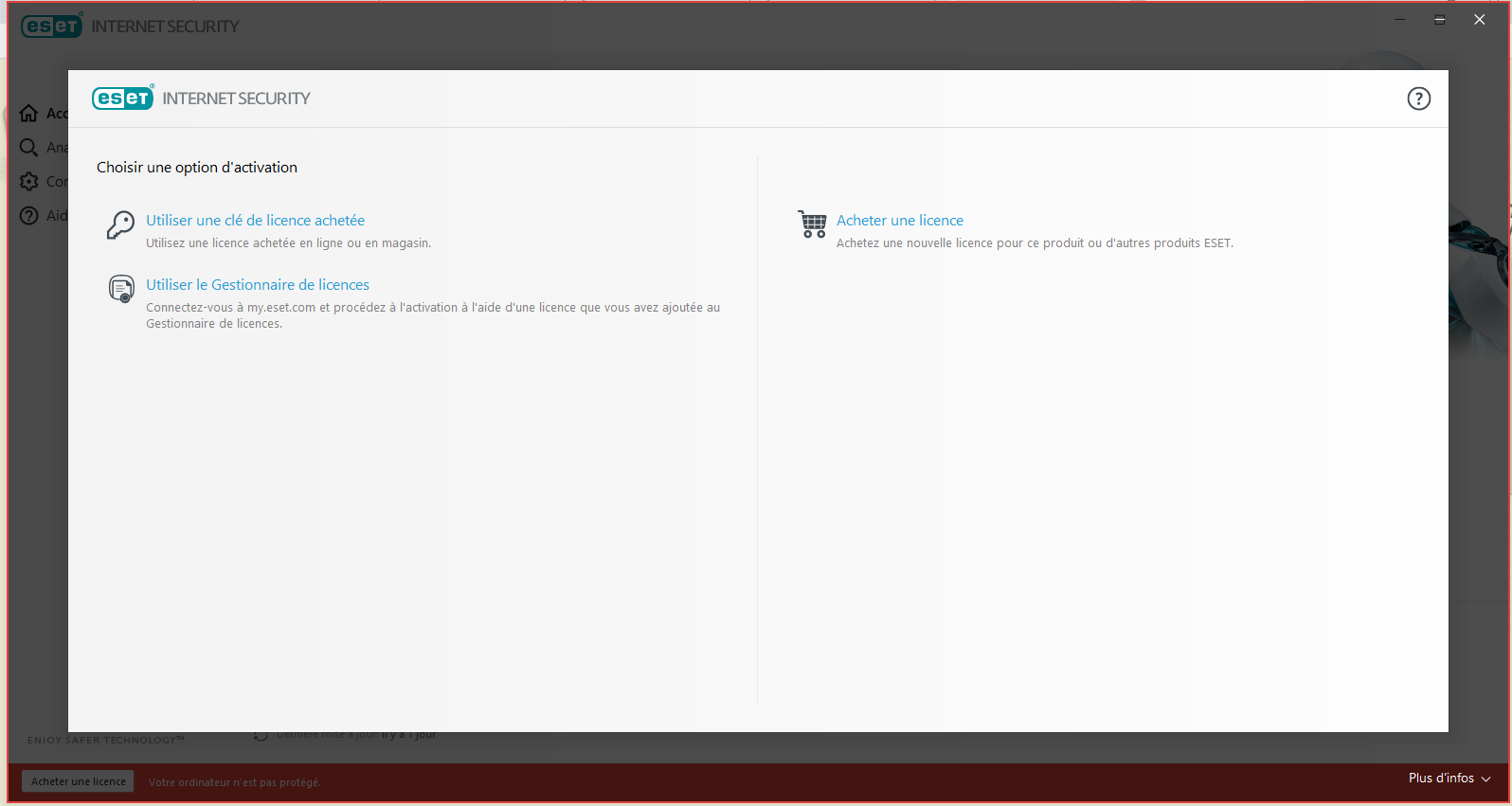Click the home icon in background sidebar
The height and width of the screenshot is (806, 1512).
click(x=29, y=114)
